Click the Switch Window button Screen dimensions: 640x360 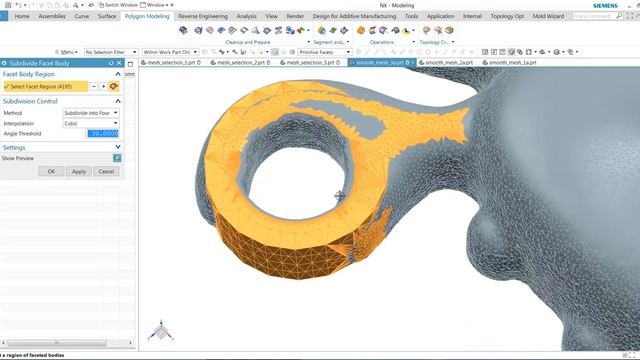[118, 5]
